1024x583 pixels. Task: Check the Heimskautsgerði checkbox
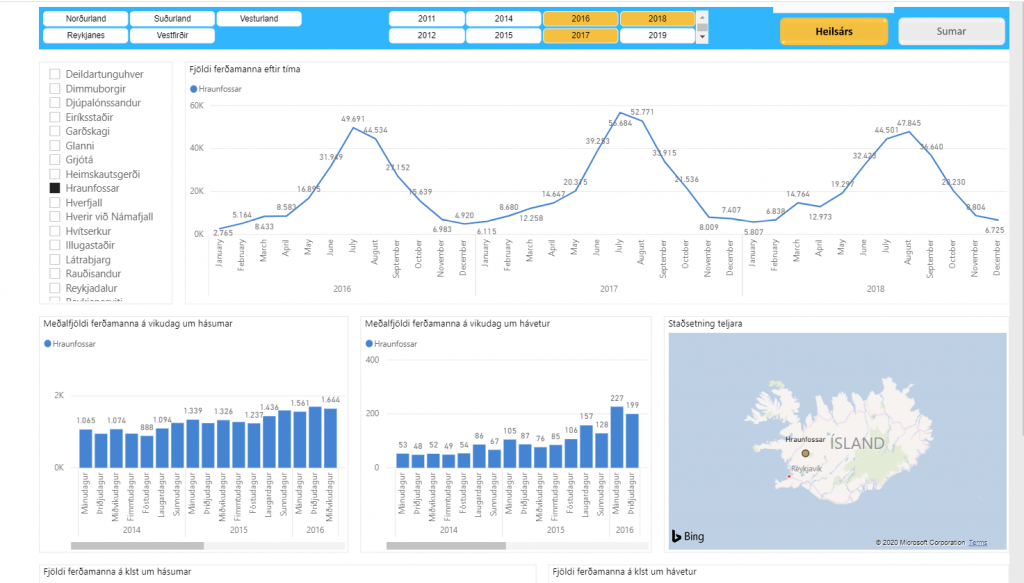(x=55, y=174)
